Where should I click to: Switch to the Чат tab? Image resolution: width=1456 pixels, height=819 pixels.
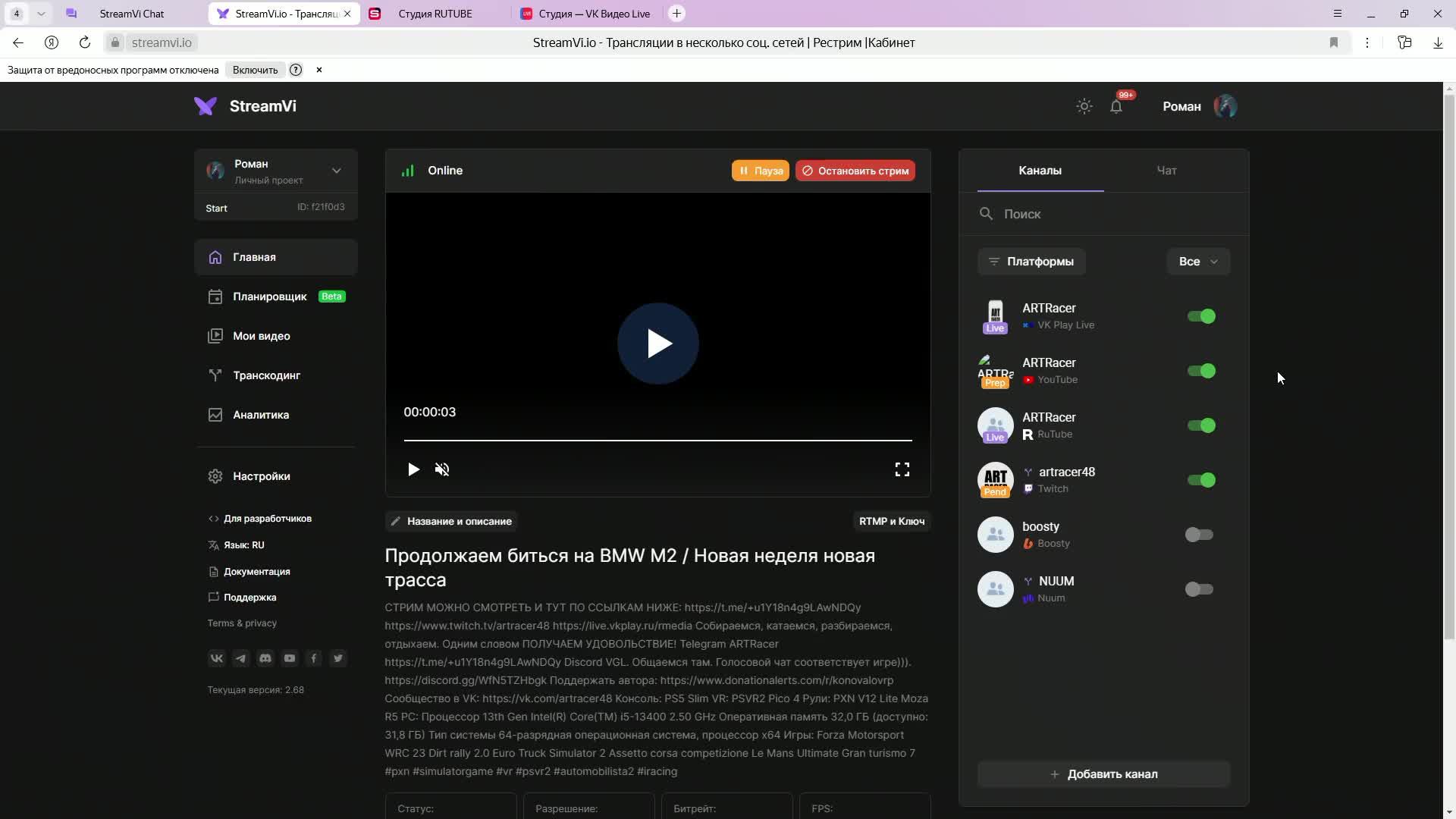1166,171
